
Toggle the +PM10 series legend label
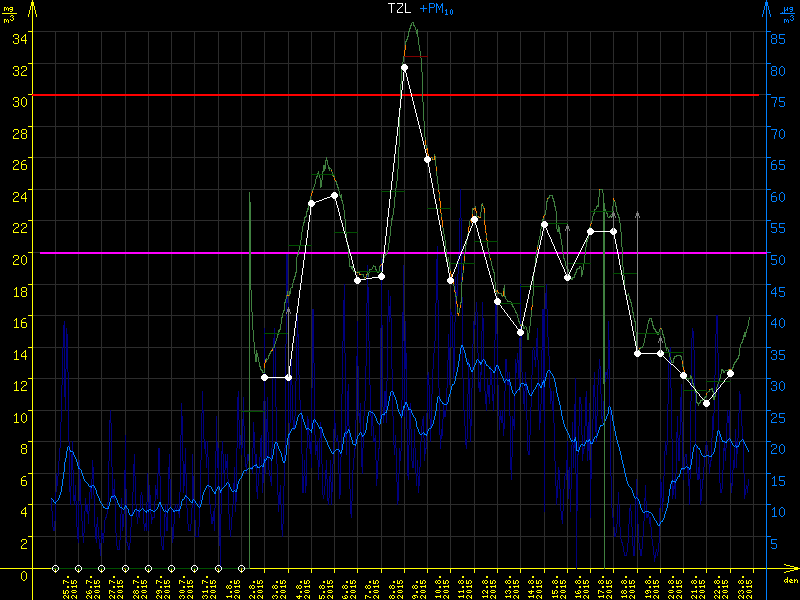[x=436, y=8]
